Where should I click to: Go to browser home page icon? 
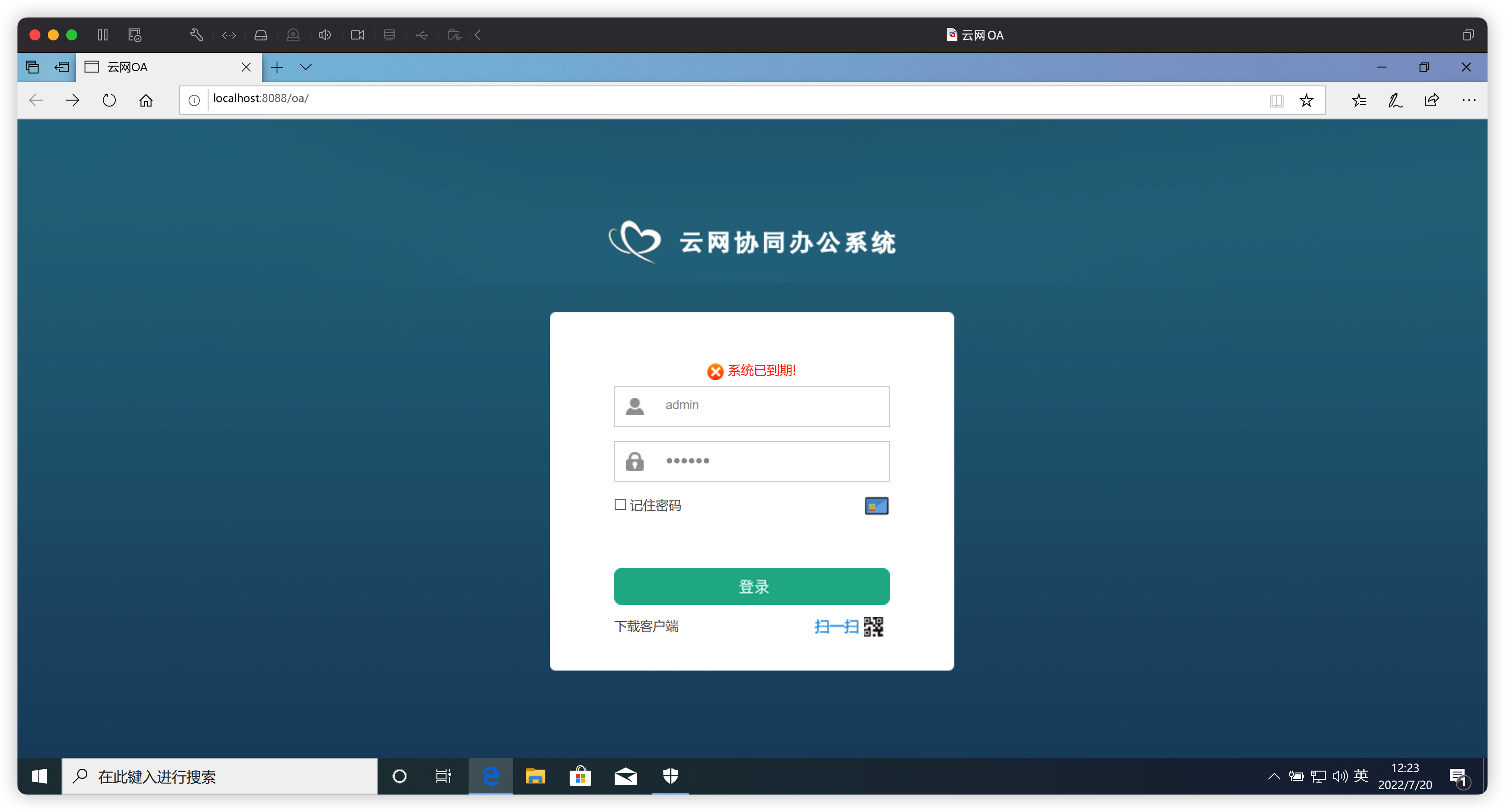click(146, 101)
